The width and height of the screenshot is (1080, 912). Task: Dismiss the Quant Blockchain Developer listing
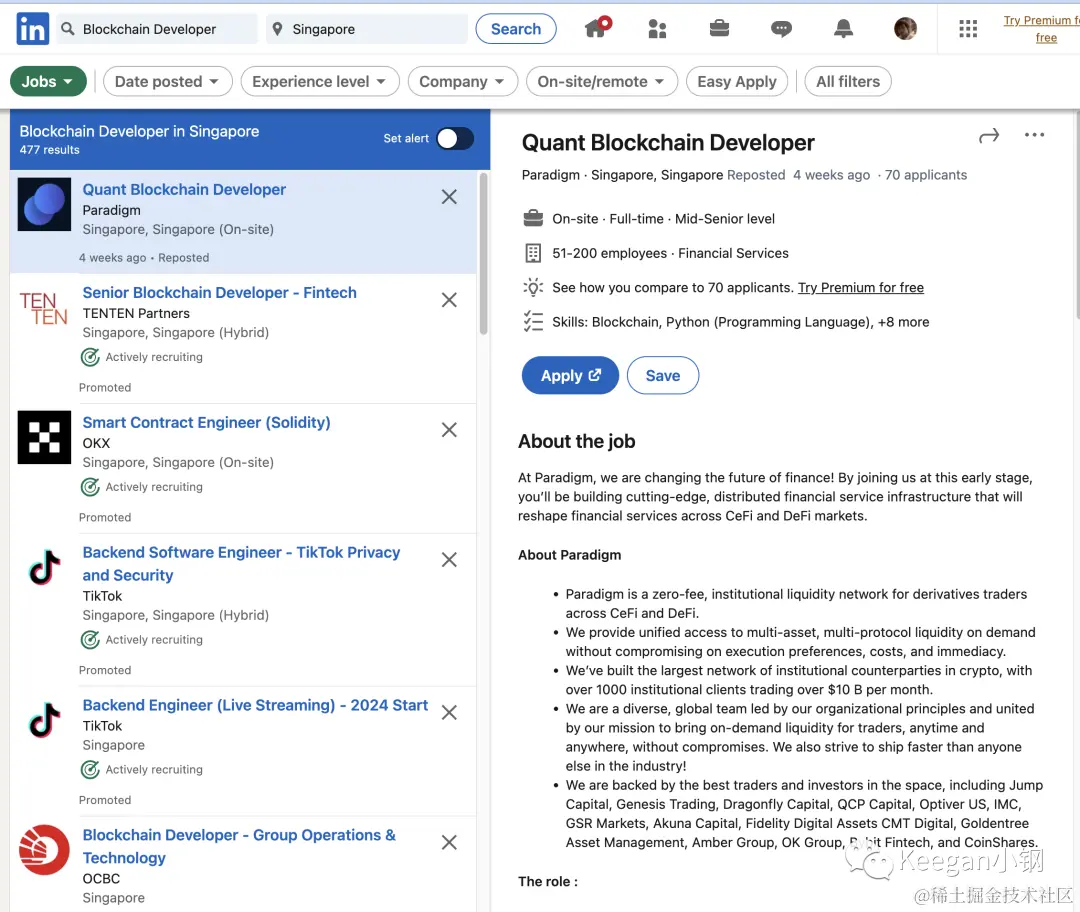(449, 197)
